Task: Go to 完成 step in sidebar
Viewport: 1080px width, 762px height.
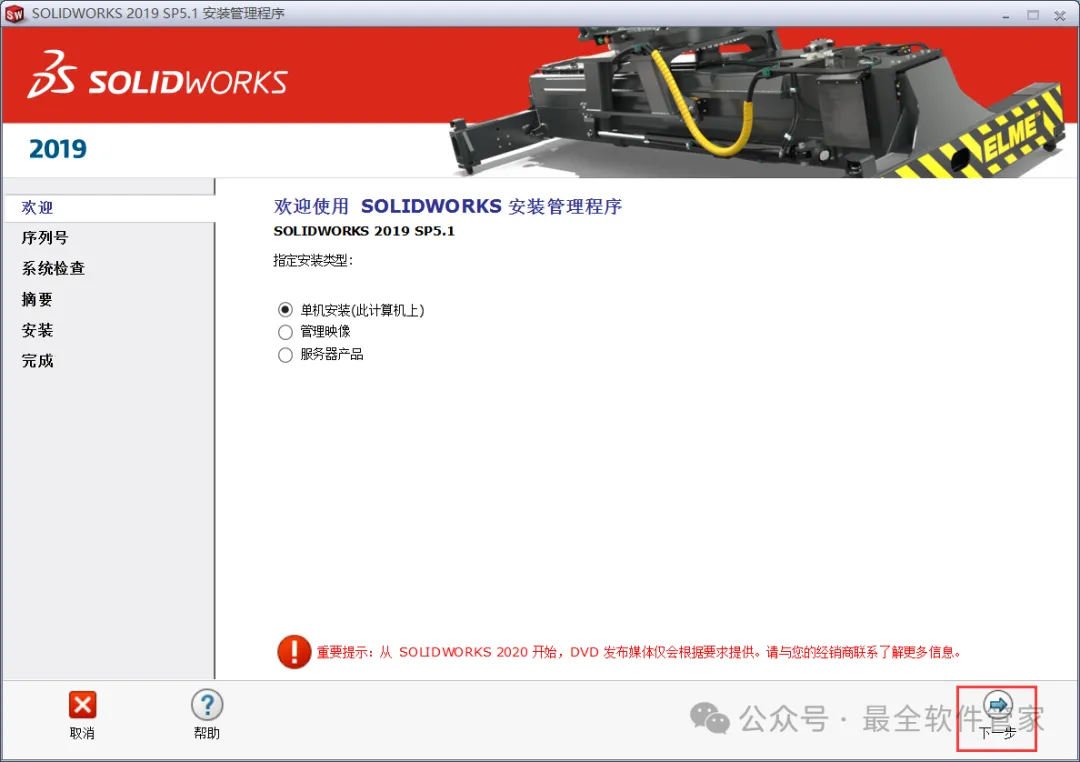Action: tap(37, 360)
